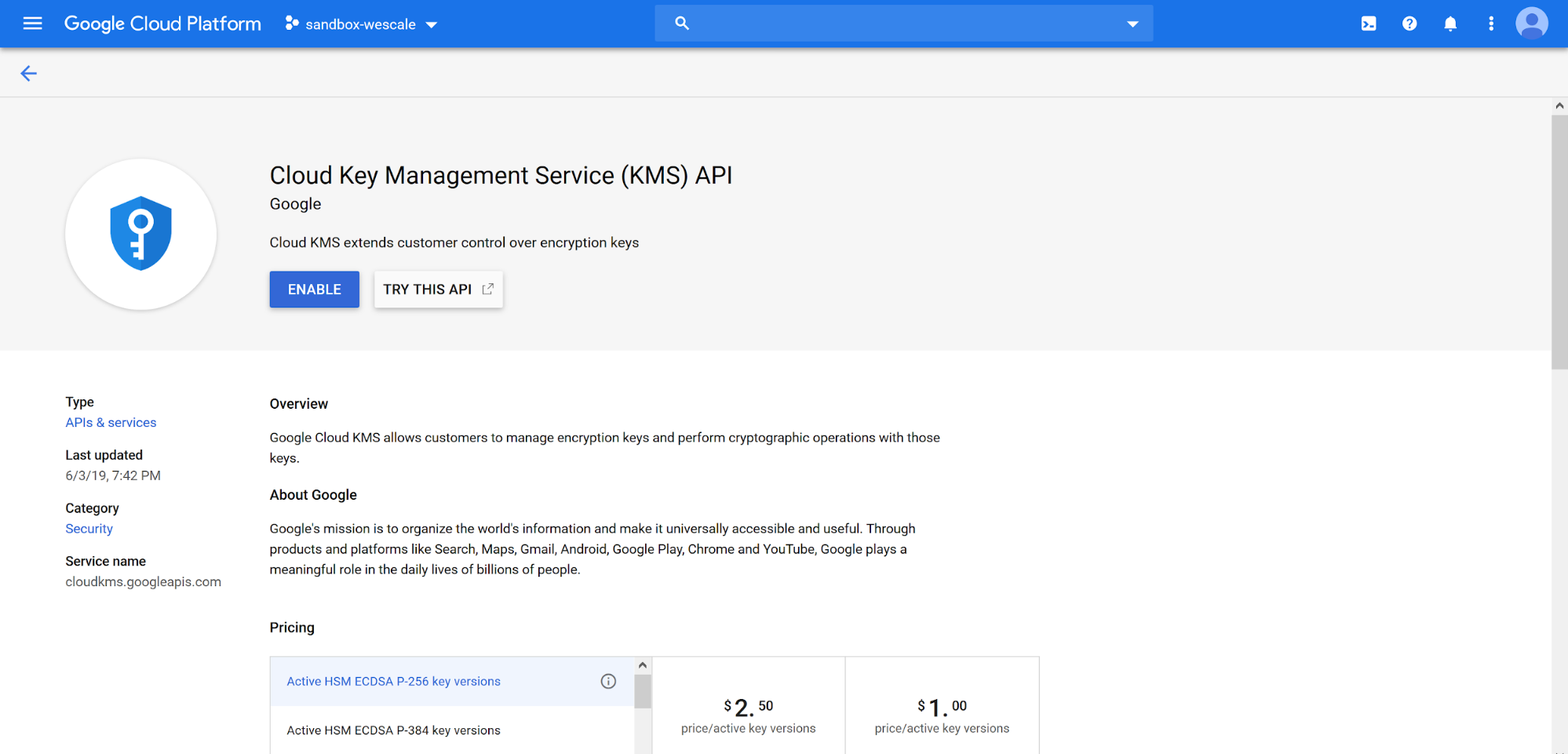Click the page scrollbar up arrow
Screen dimensions: 1568x754
point(1559,105)
